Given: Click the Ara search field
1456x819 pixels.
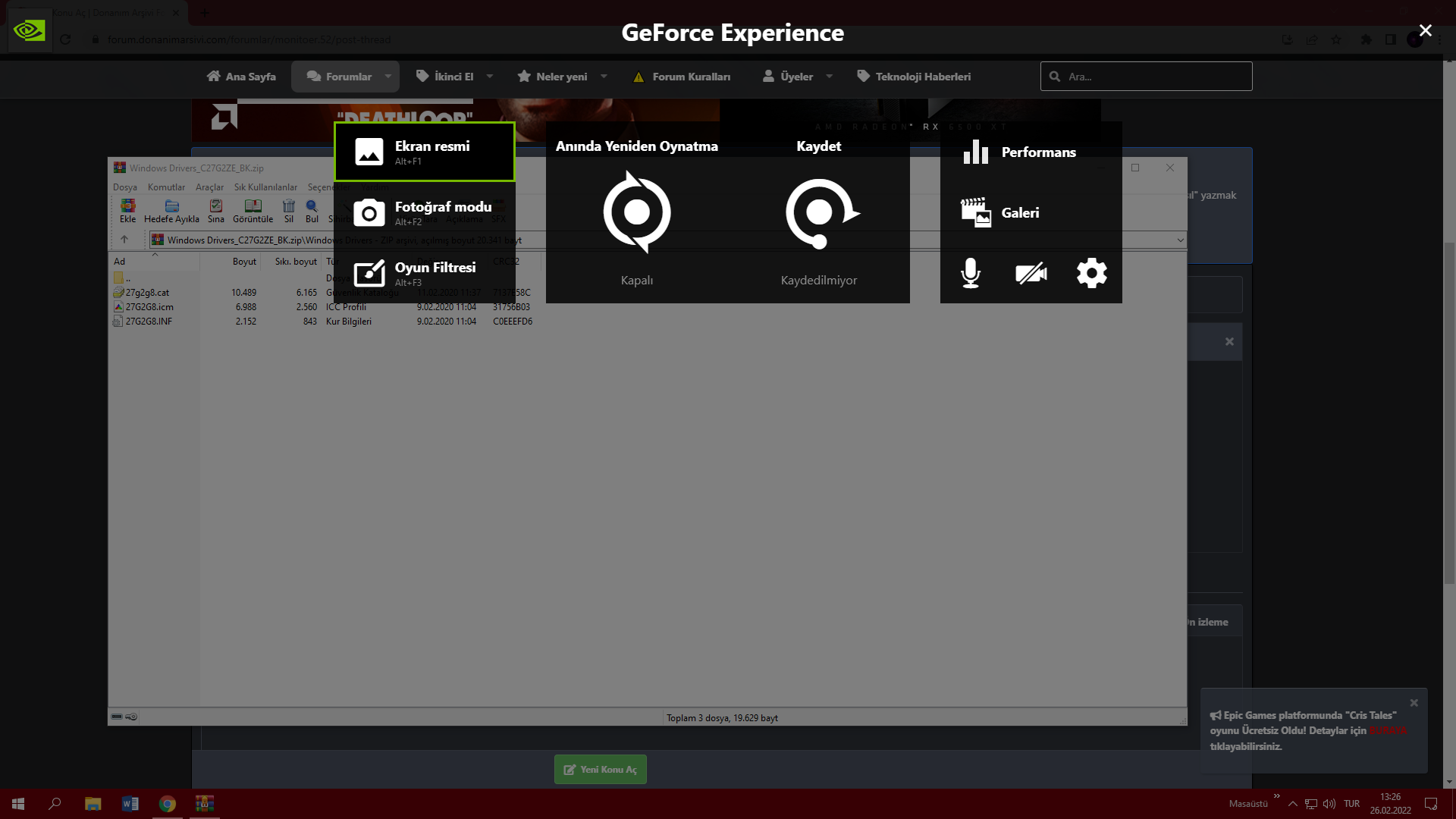Looking at the screenshot, I should [1146, 77].
